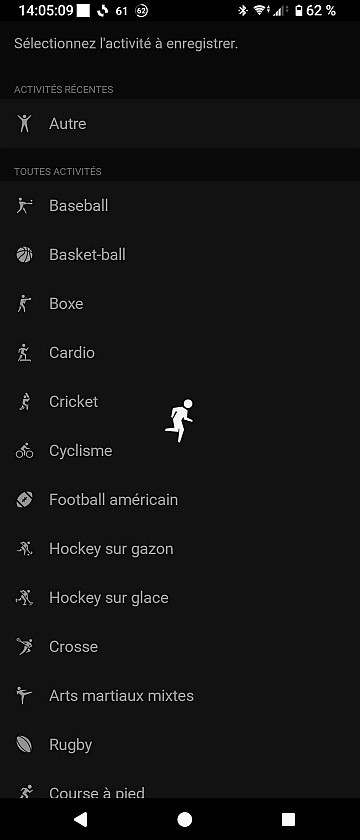Viewport: 360px width, 840px height.
Task: Tap the Cyclisme bicycle icon
Action: click(24, 451)
